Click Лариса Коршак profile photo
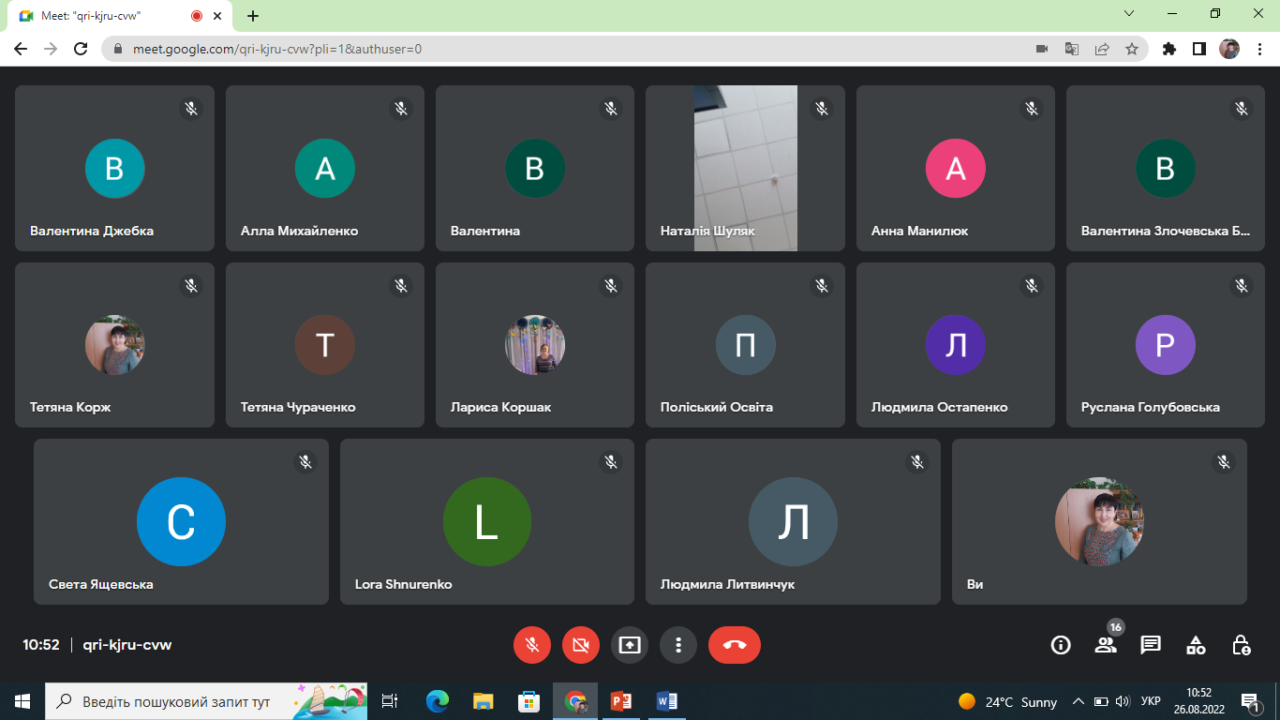Screen dimensions: 1280x720 pos(535,345)
